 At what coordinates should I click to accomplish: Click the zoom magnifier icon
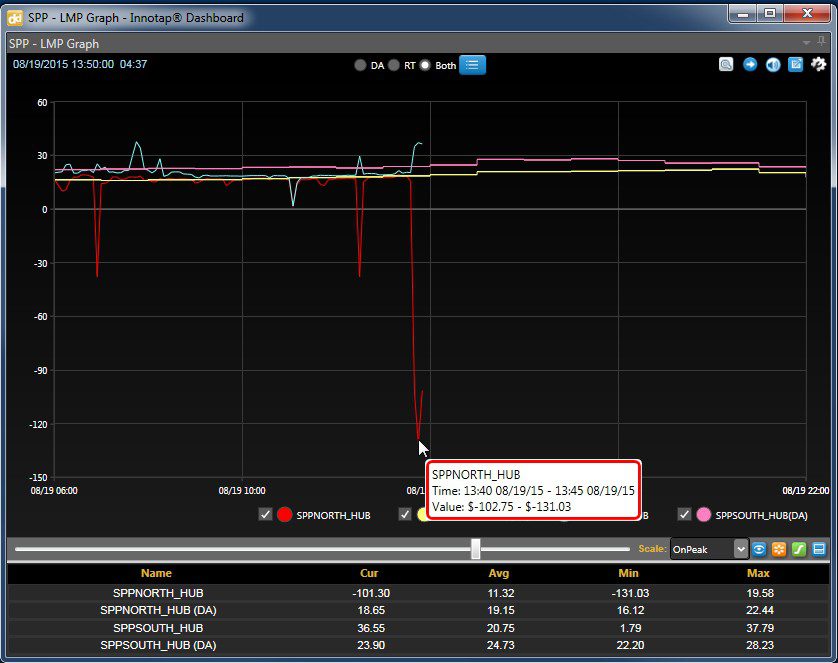point(726,65)
